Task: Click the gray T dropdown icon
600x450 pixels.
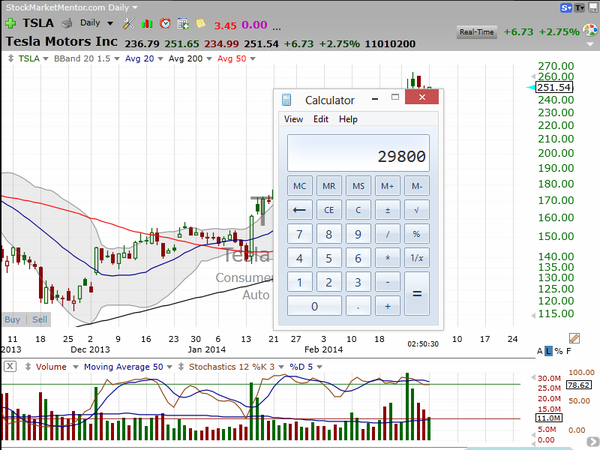Action: pos(580,8)
